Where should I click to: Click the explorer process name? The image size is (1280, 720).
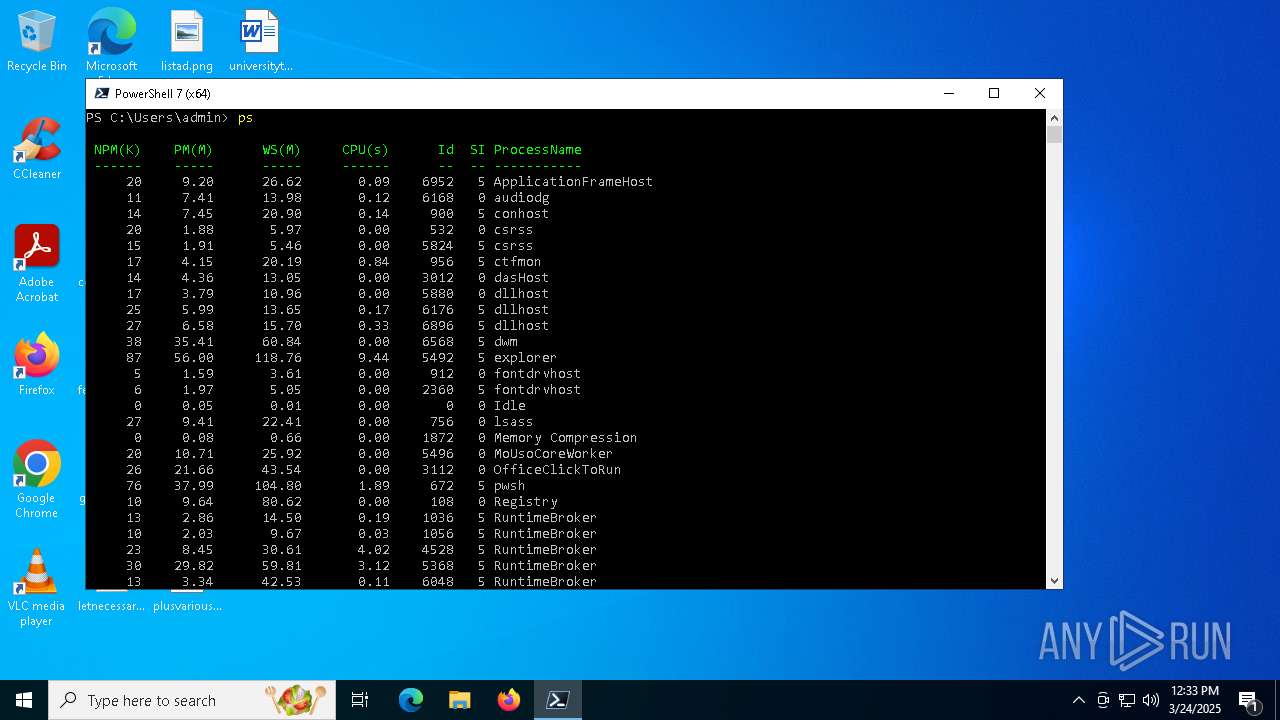coord(525,358)
